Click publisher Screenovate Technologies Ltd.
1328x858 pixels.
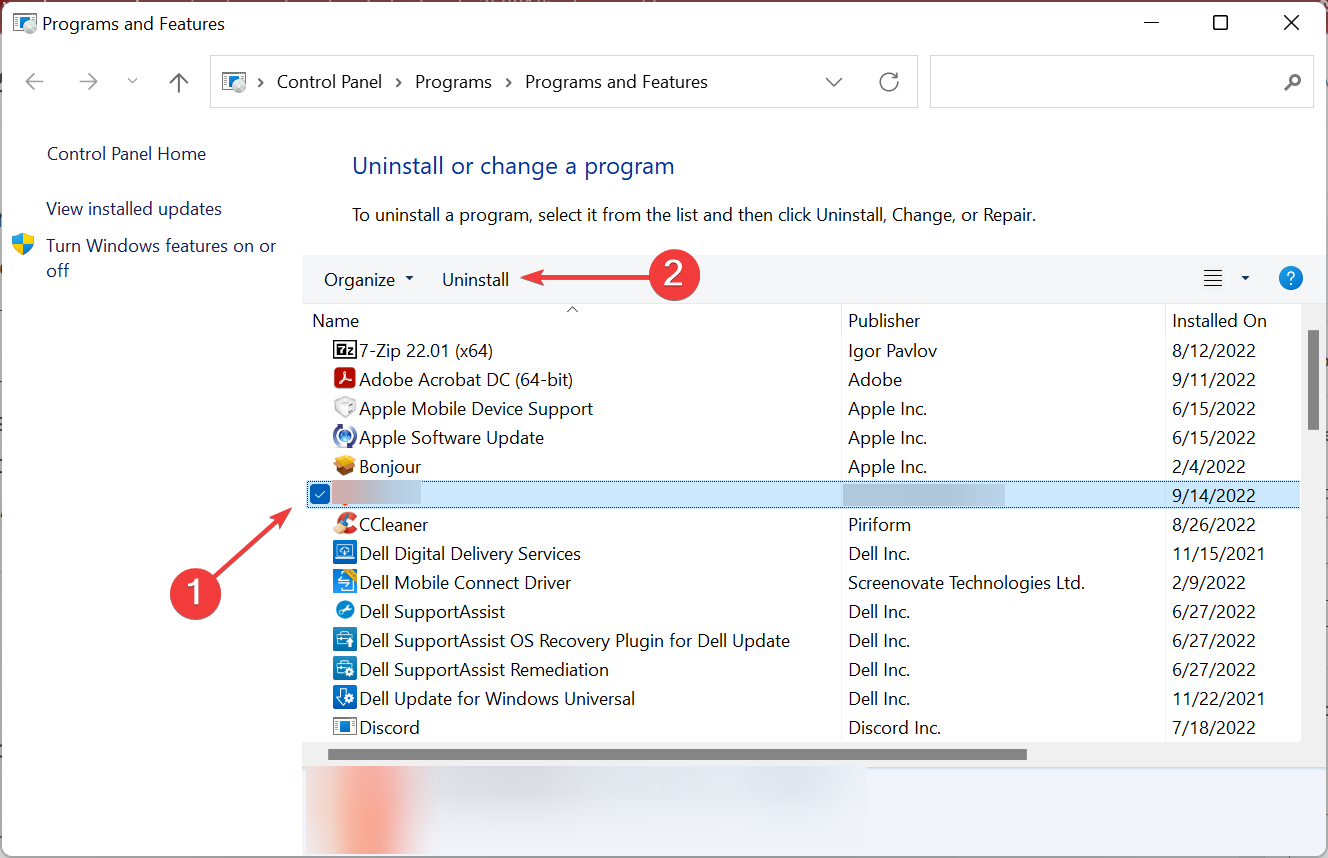coord(966,582)
